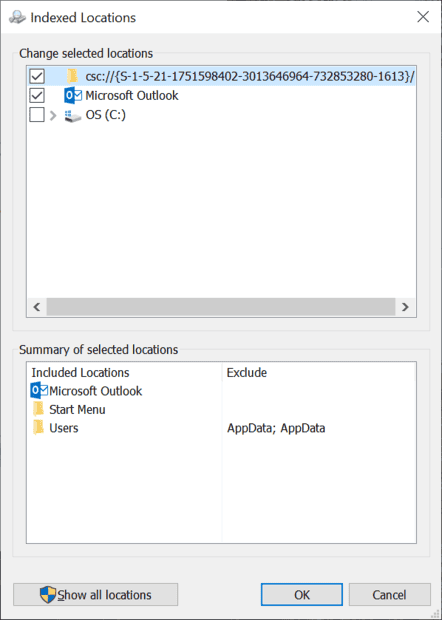Check the OS (C:) checkbox

pos(37,115)
